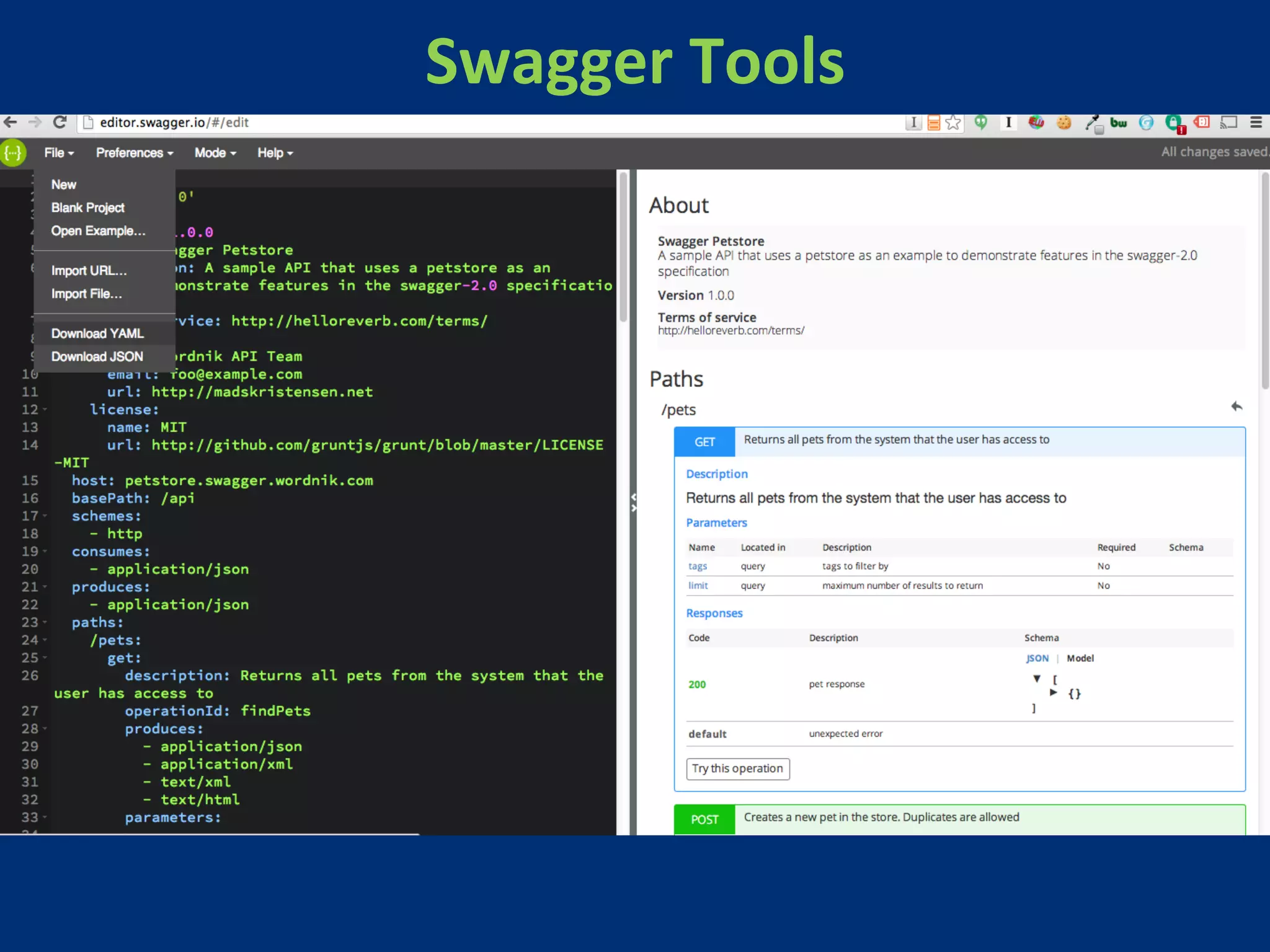The width and height of the screenshot is (1270, 952).
Task: Open the blue G circular extension
Action: click(1146, 123)
